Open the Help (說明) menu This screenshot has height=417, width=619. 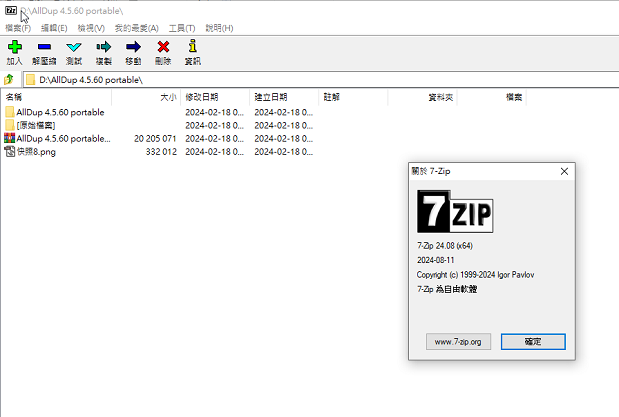point(219,28)
